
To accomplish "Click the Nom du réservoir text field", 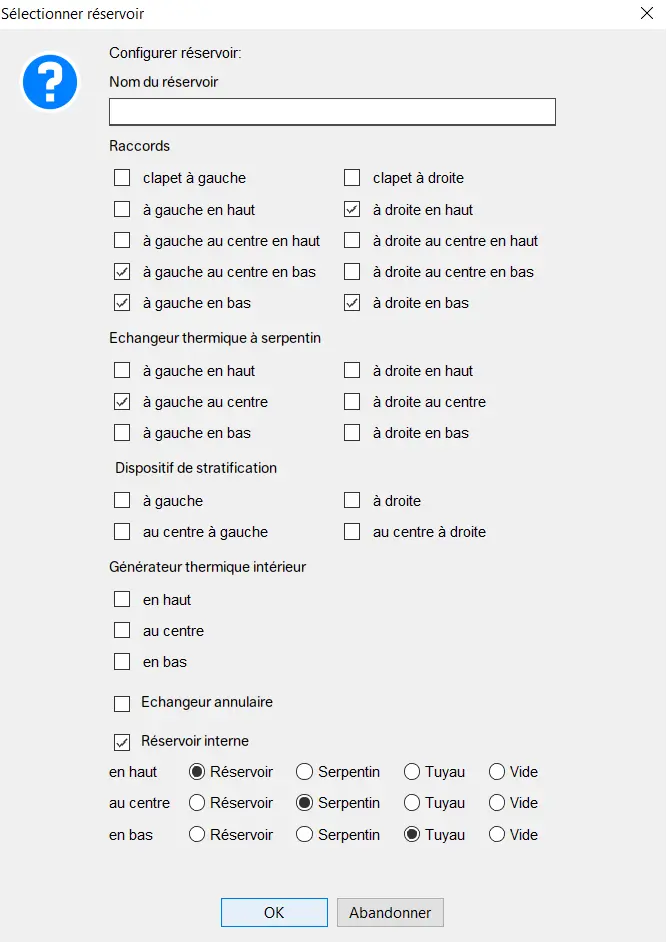I will tap(332, 112).
